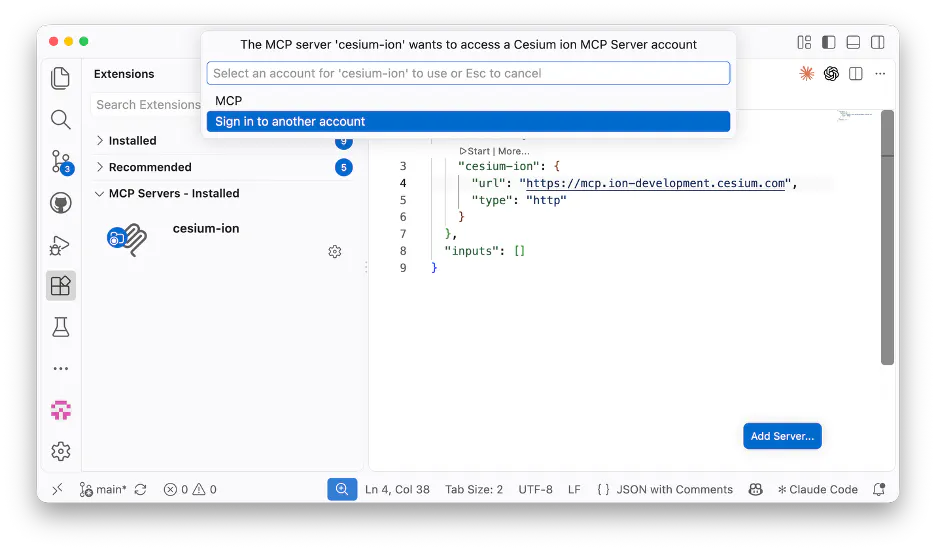
Task: Open Run and Debug view
Action: (60, 245)
